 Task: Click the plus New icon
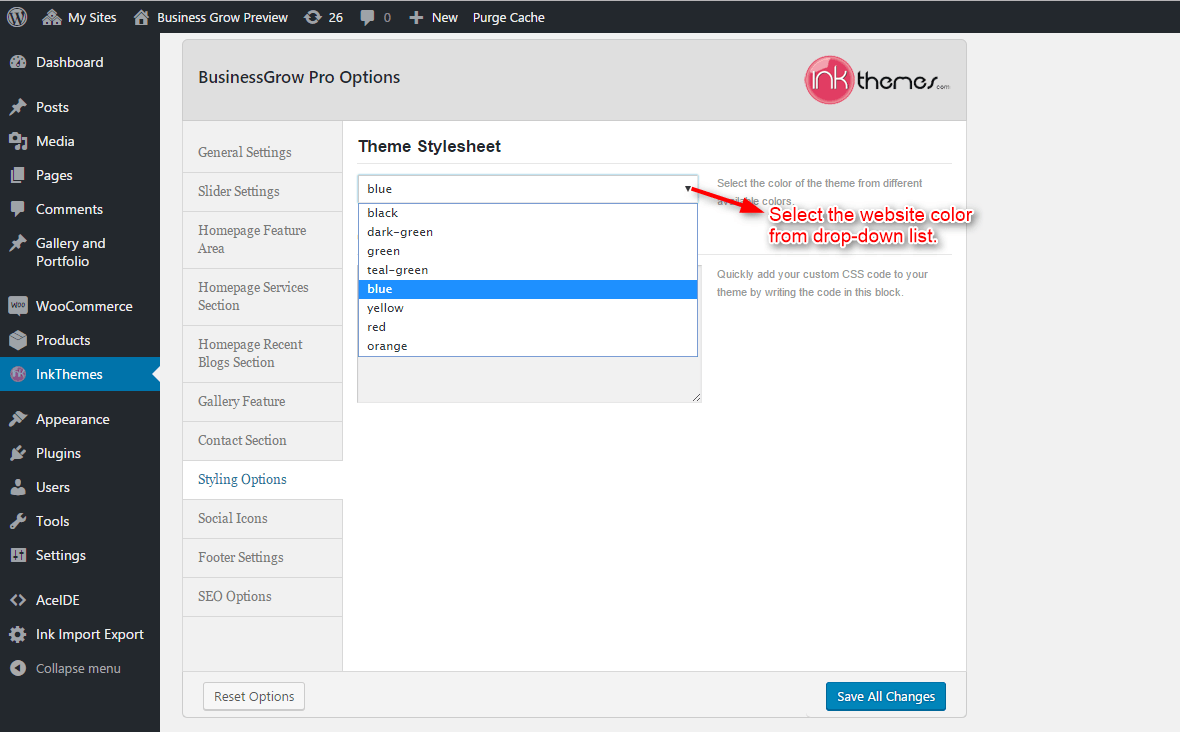(416, 17)
